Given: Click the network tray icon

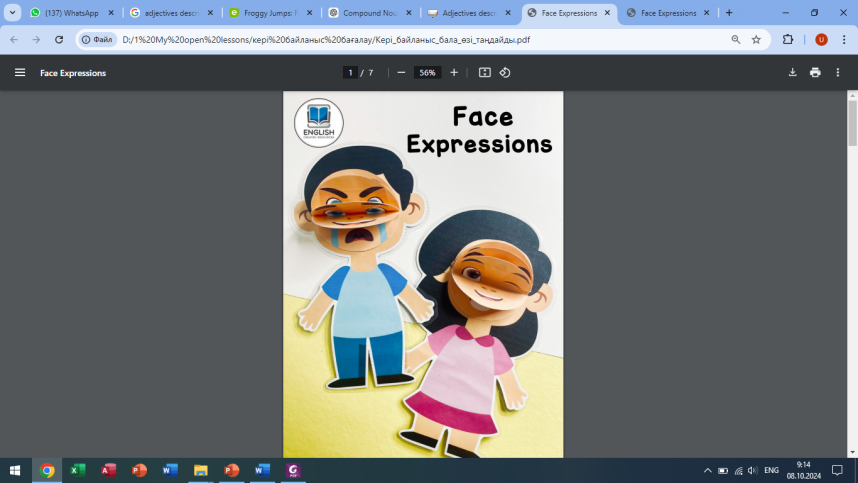Looking at the screenshot, I should [739, 470].
